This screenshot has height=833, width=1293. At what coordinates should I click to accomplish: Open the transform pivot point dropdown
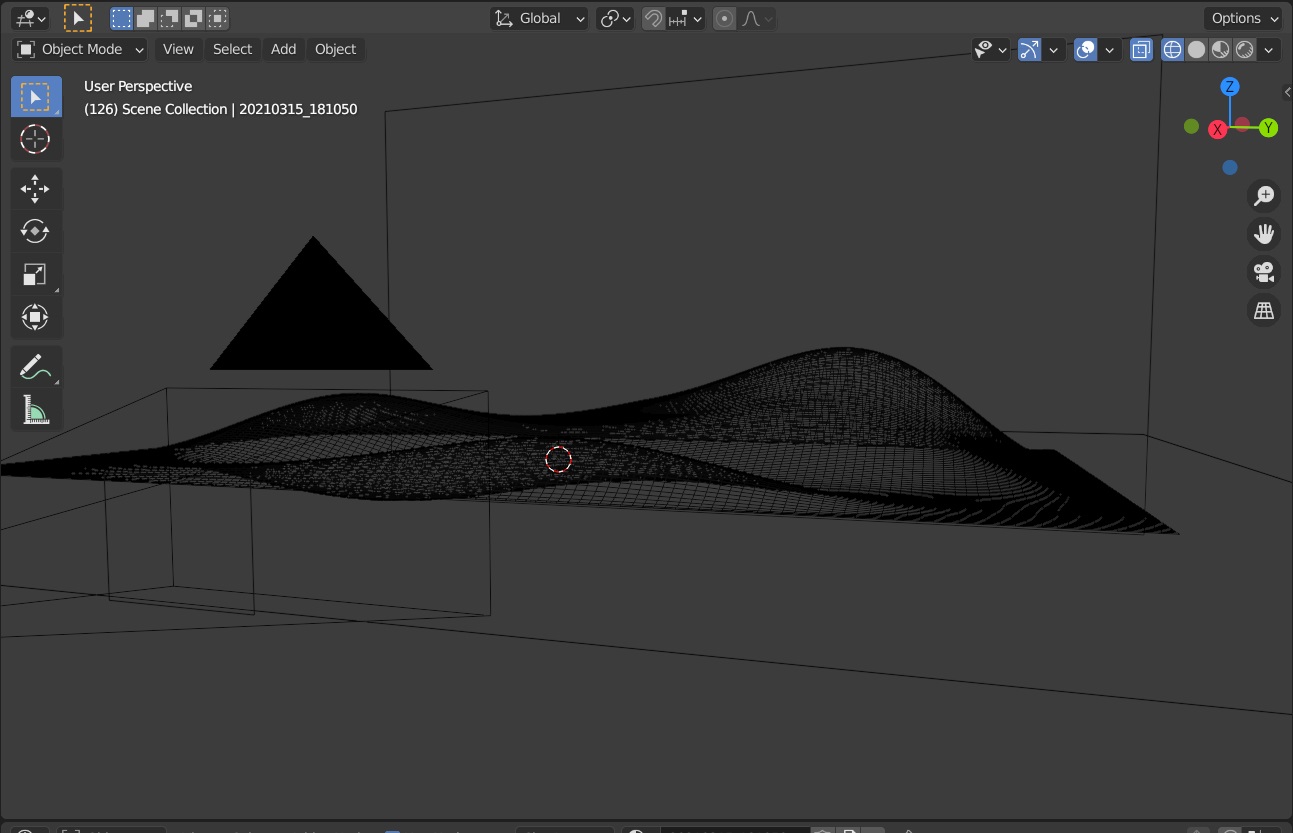pyautogui.click(x=615, y=18)
